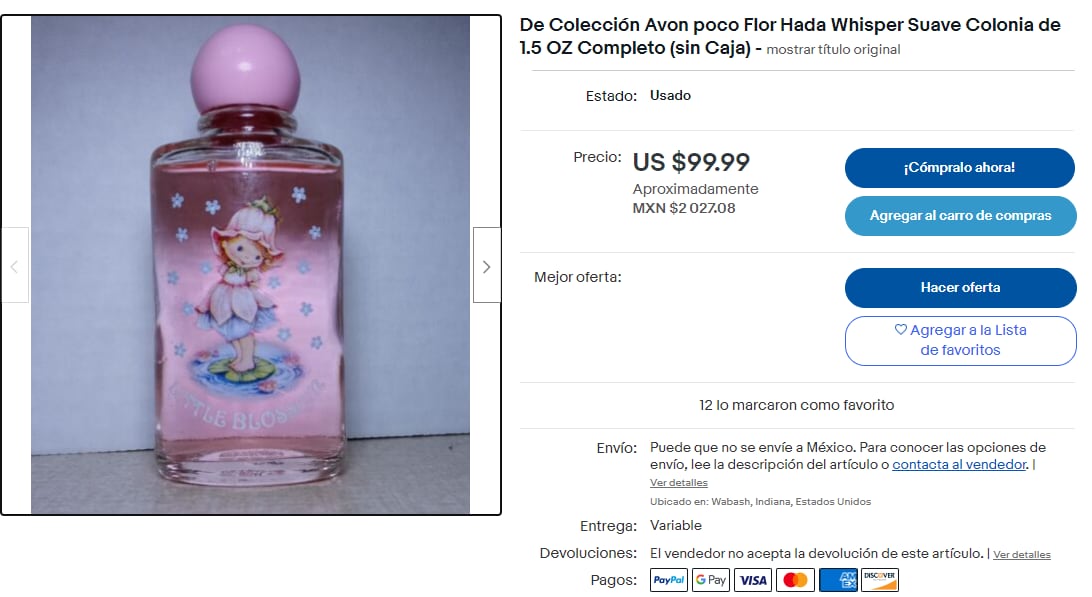Click the Discover card icon

pyautogui.click(x=880, y=580)
